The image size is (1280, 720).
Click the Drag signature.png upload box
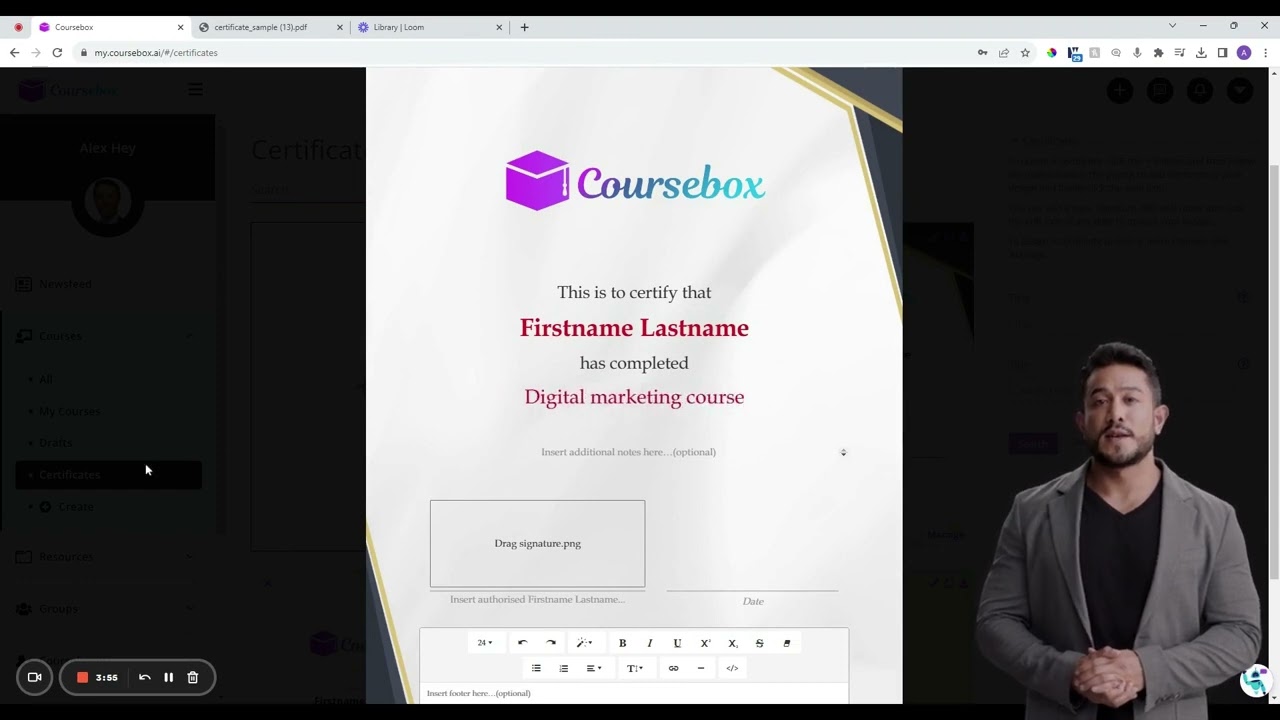pos(537,543)
